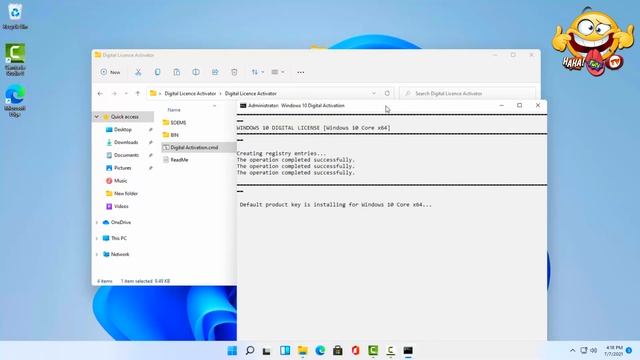This screenshot has width=640, height=360.
Task: Open the See more three-dots menu
Action: tap(300, 72)
